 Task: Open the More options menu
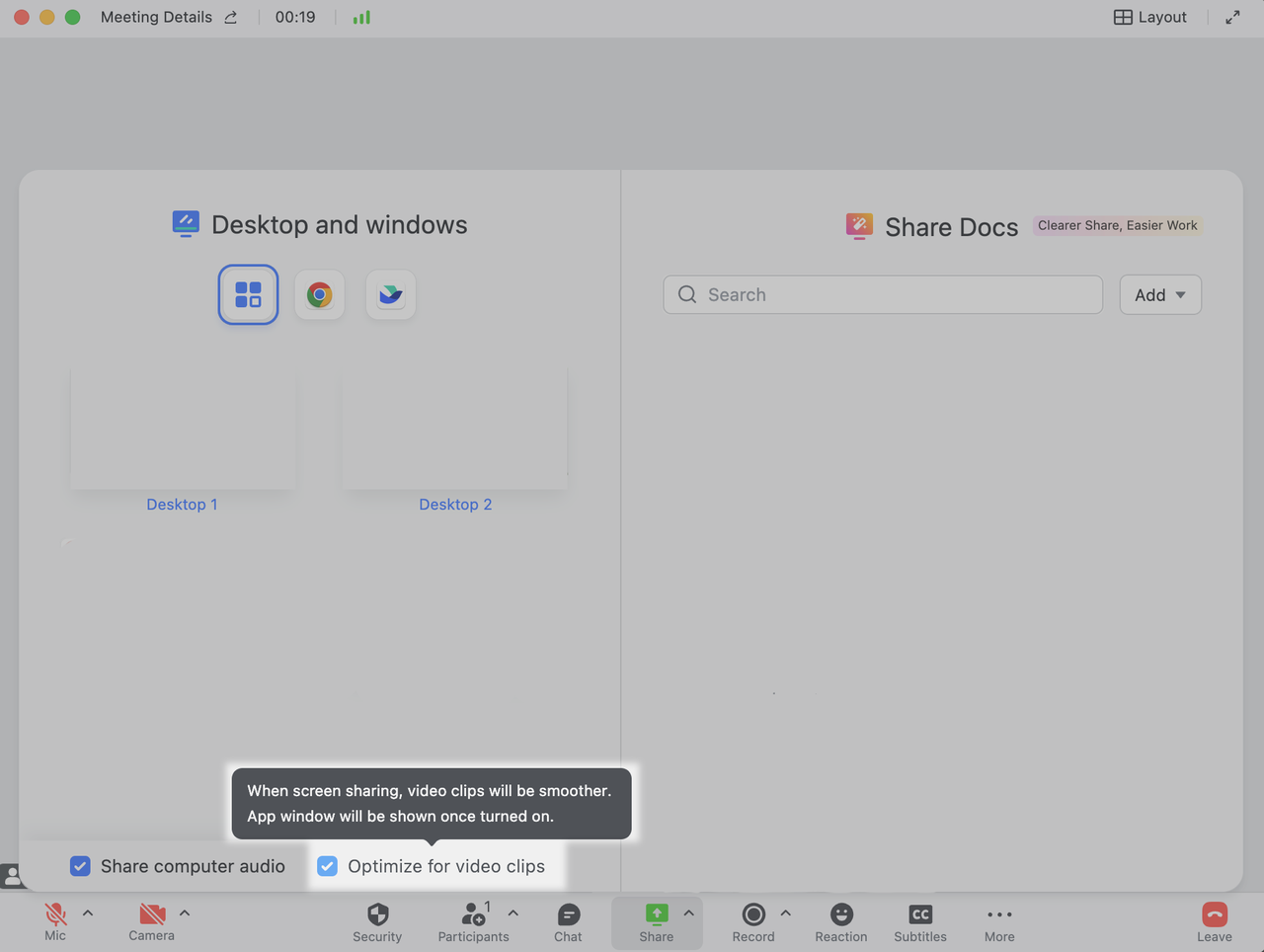tap(999, 920)
